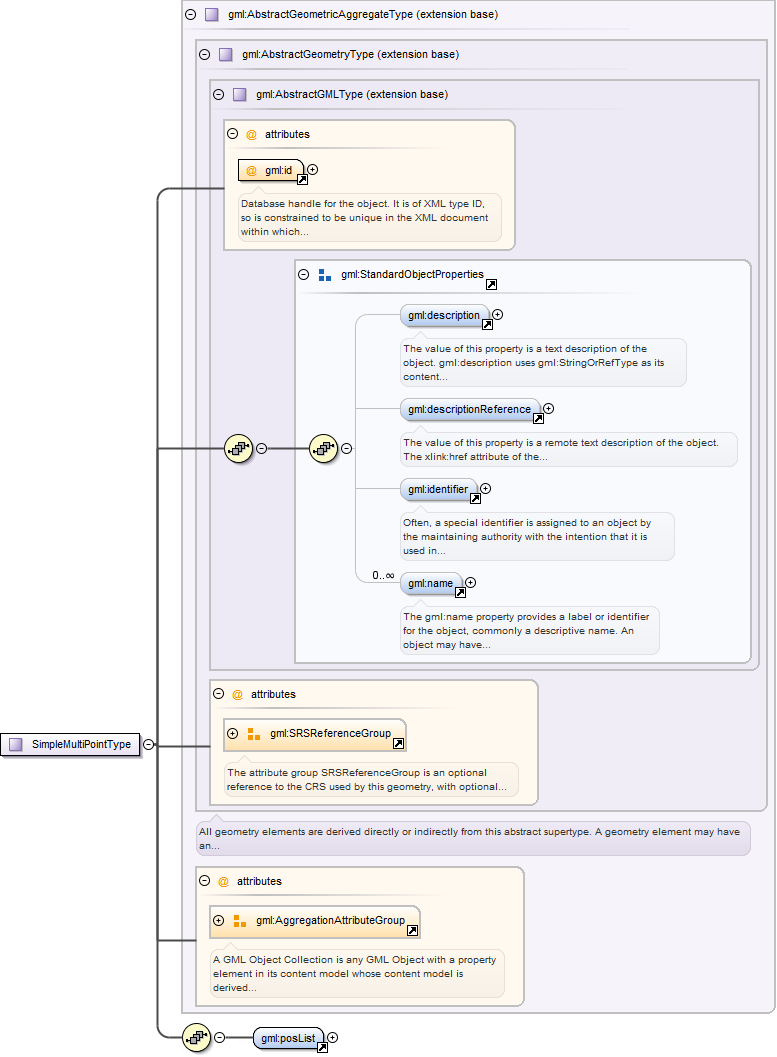Click the SimpleMultiPointType type box

click(70, 744)
